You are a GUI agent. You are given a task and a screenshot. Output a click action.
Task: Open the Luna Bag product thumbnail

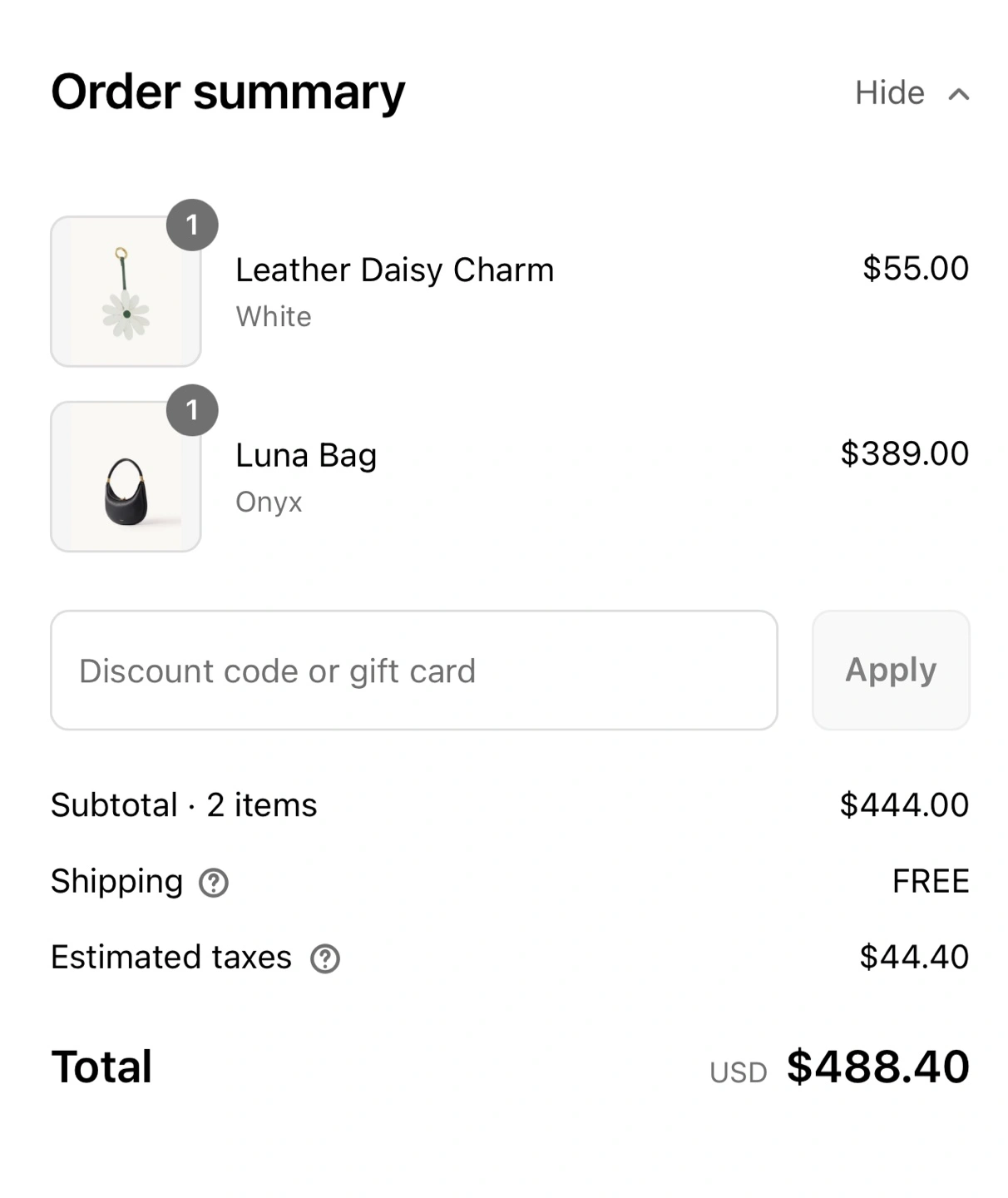click(x=126, y=478)
